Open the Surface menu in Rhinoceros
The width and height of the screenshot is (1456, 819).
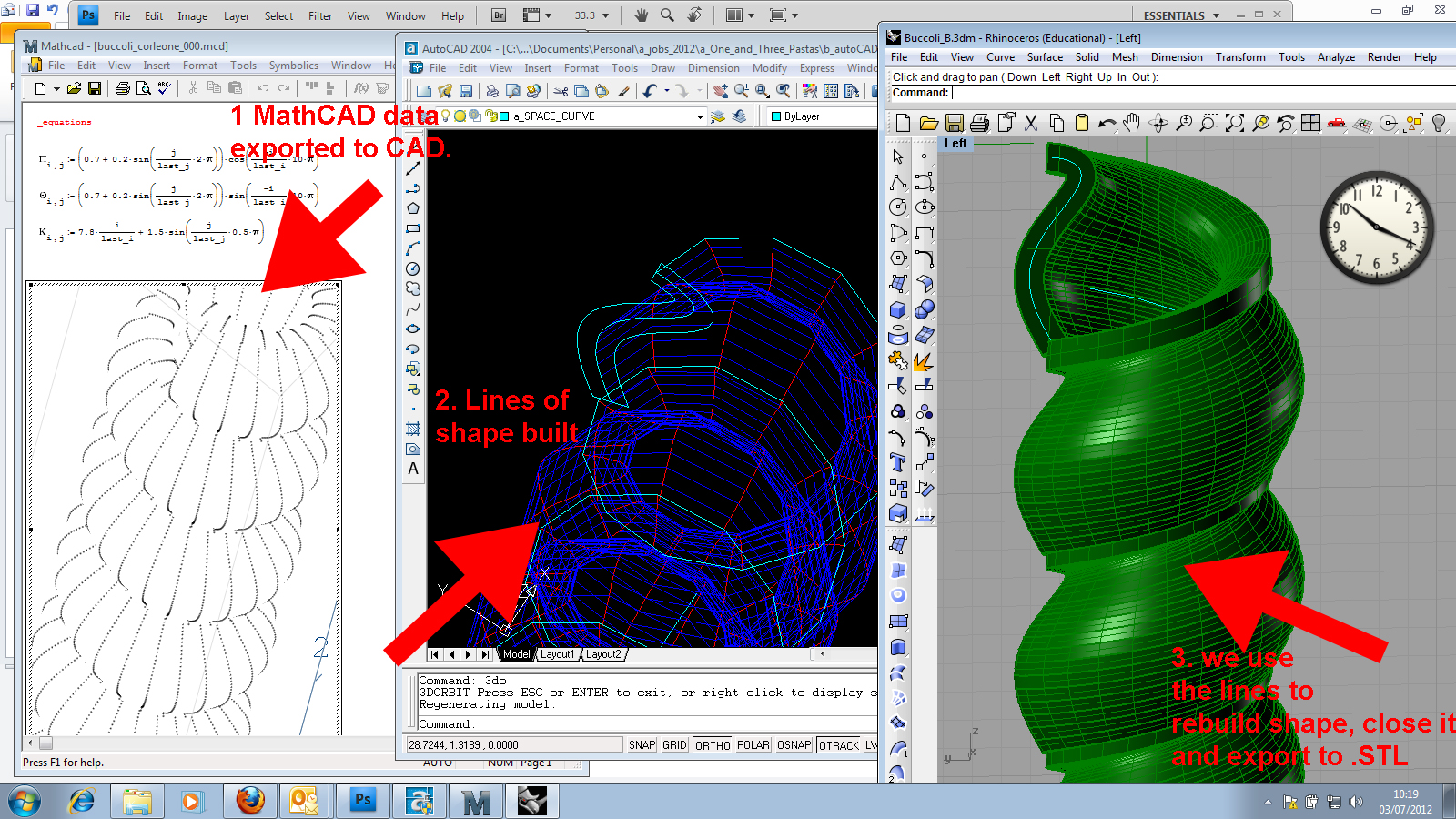1045,57
